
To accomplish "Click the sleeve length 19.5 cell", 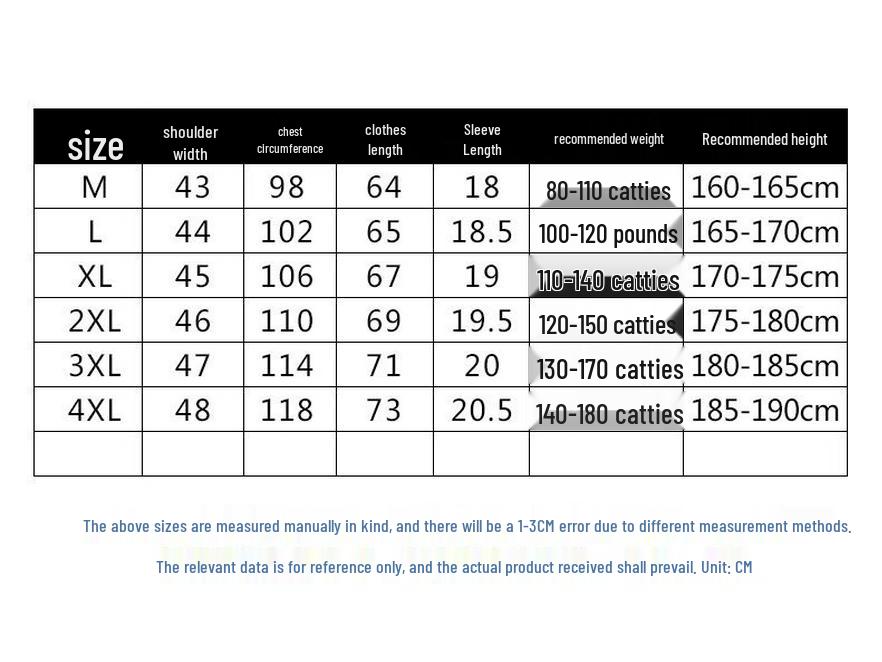I will pyautogui.click(x=482, y=321).
